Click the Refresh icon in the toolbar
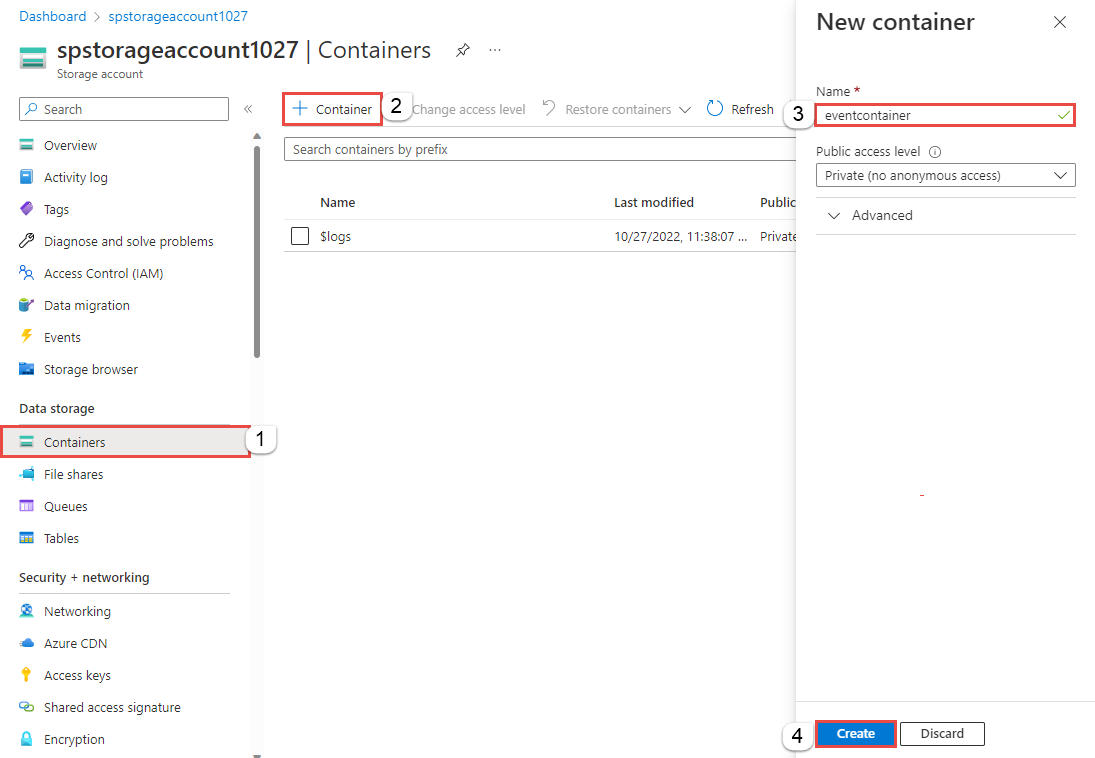 coord(715,109)
